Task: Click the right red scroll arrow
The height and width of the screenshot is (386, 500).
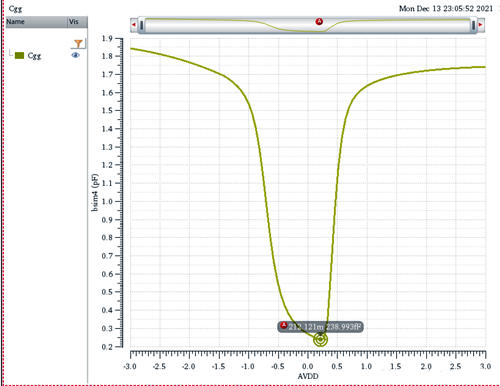Action: tap(480, 25)
